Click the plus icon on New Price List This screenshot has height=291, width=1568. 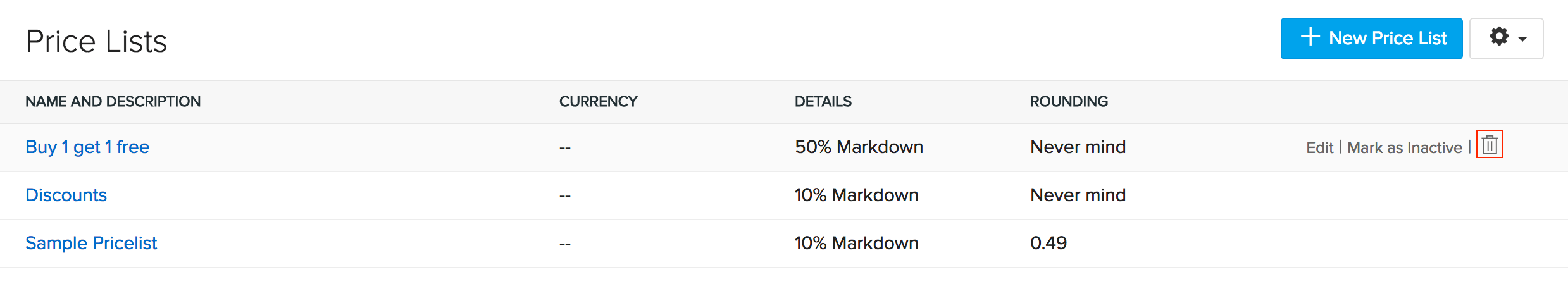point(1310,37)
